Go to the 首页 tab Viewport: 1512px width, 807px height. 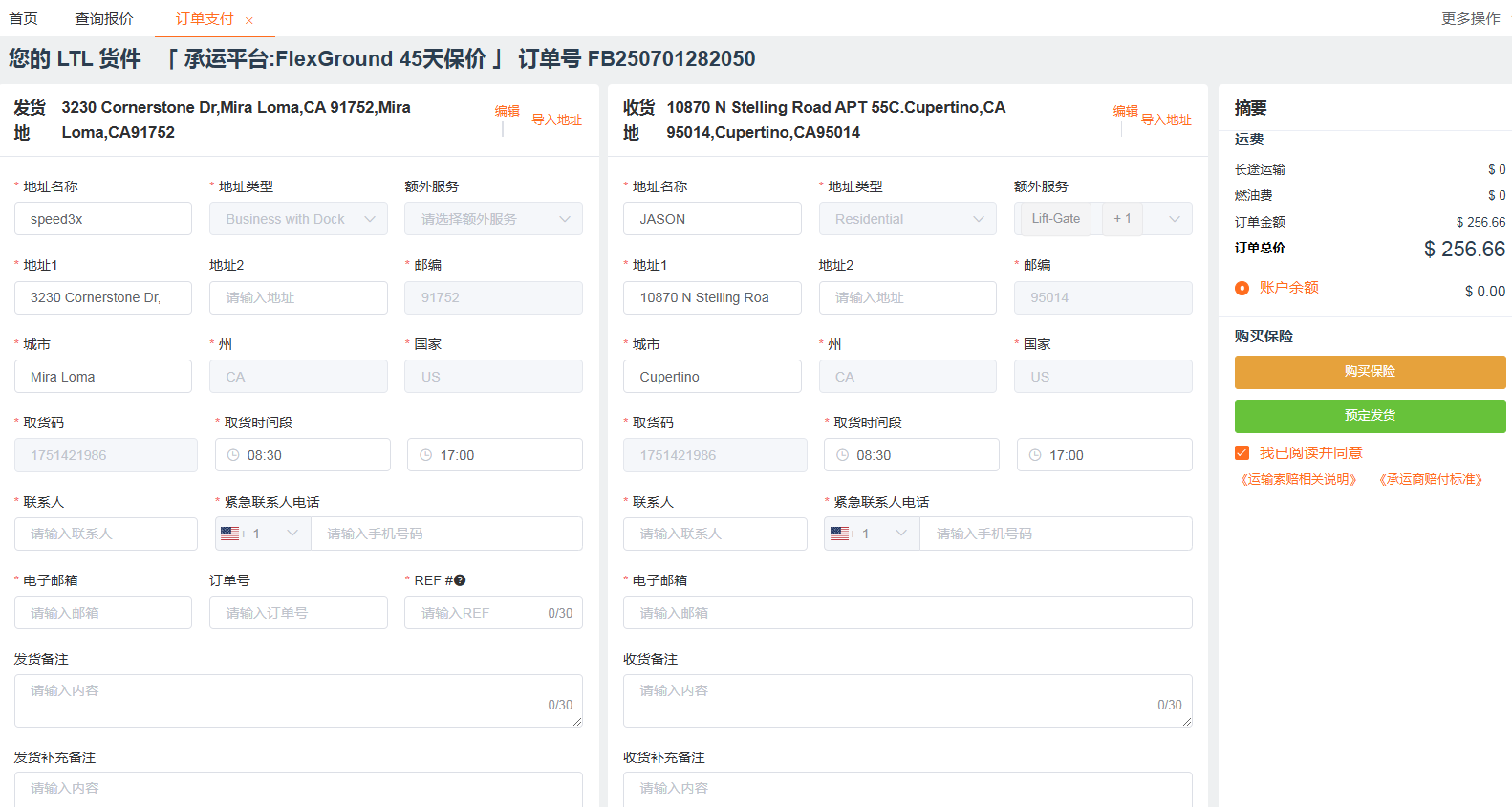(x=24, y=19)
